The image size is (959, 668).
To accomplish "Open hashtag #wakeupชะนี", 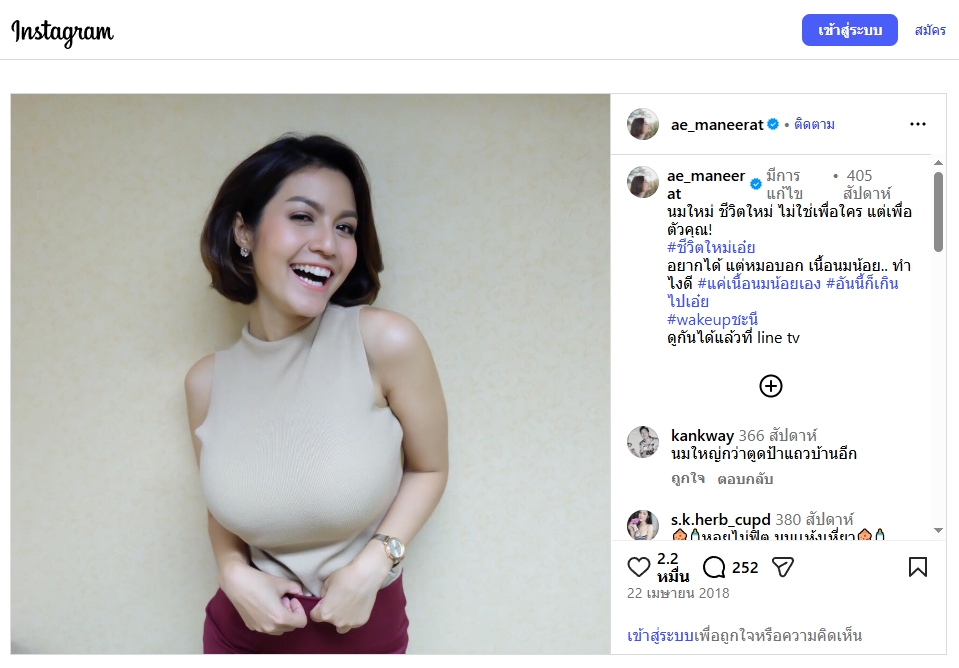I will (x=712, y=320).
